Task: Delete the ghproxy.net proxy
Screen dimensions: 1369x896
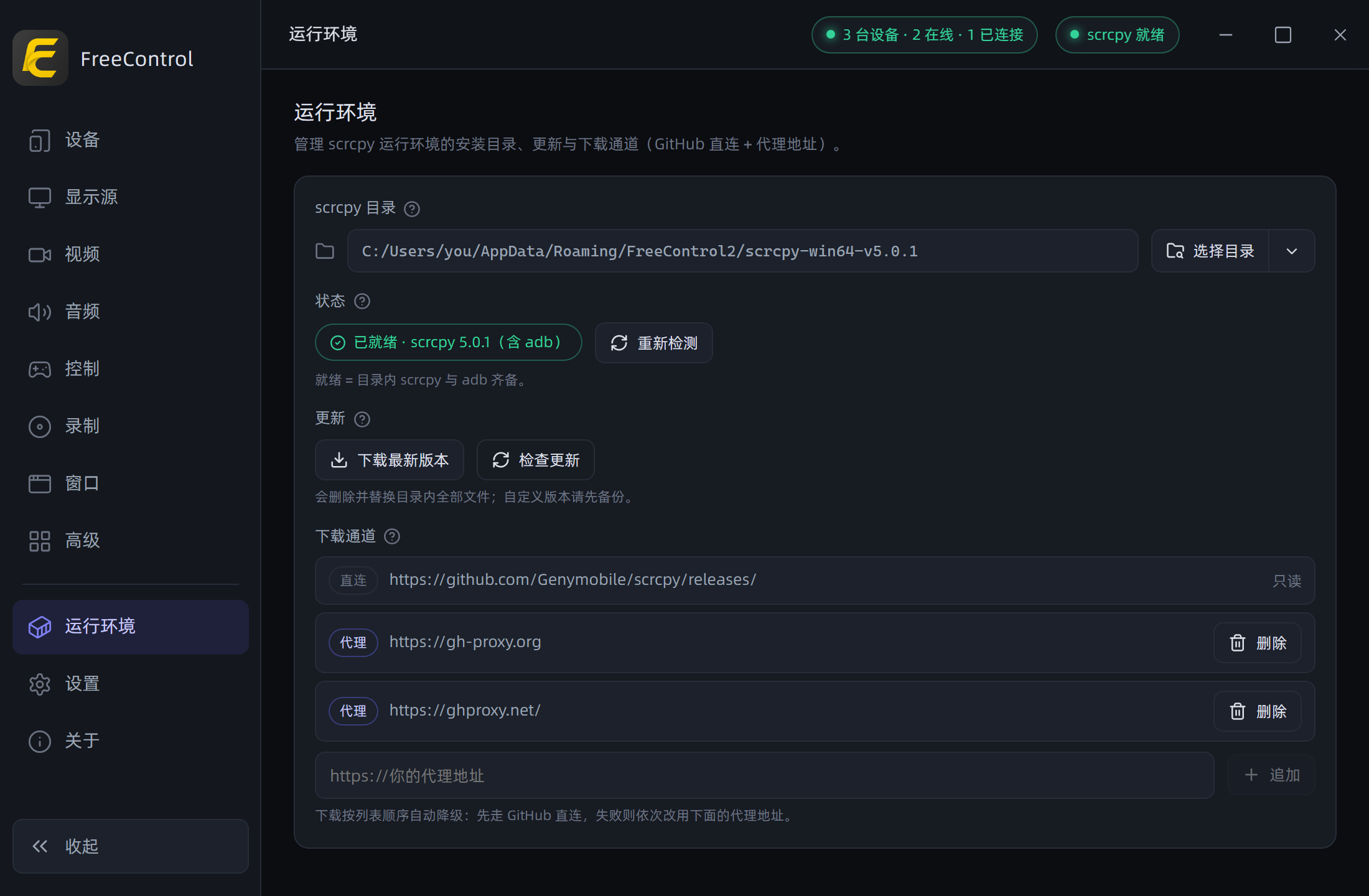Action: point(1258,711)
